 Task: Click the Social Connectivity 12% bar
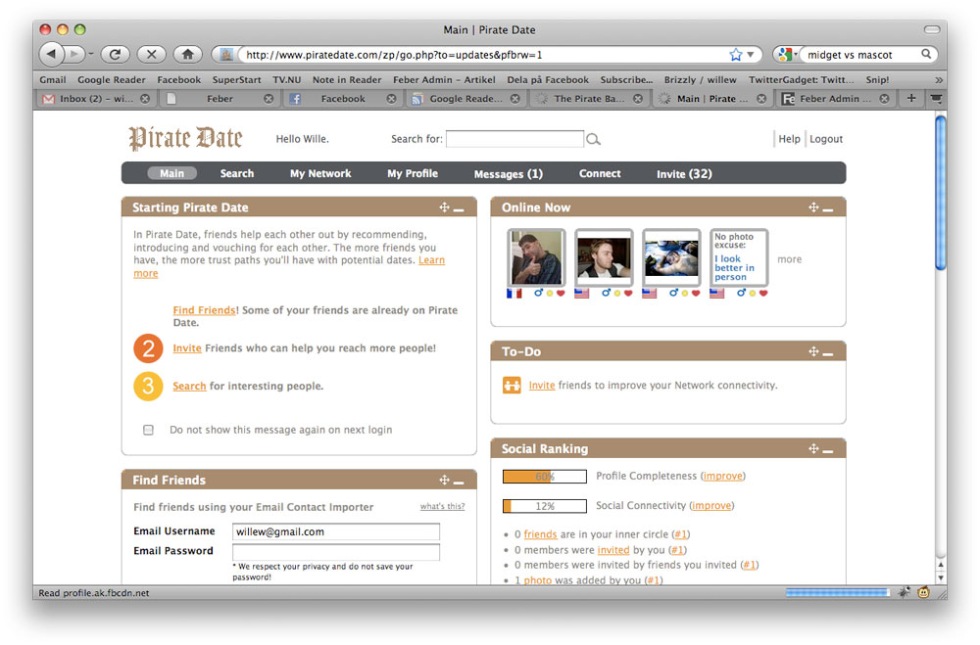545,506
